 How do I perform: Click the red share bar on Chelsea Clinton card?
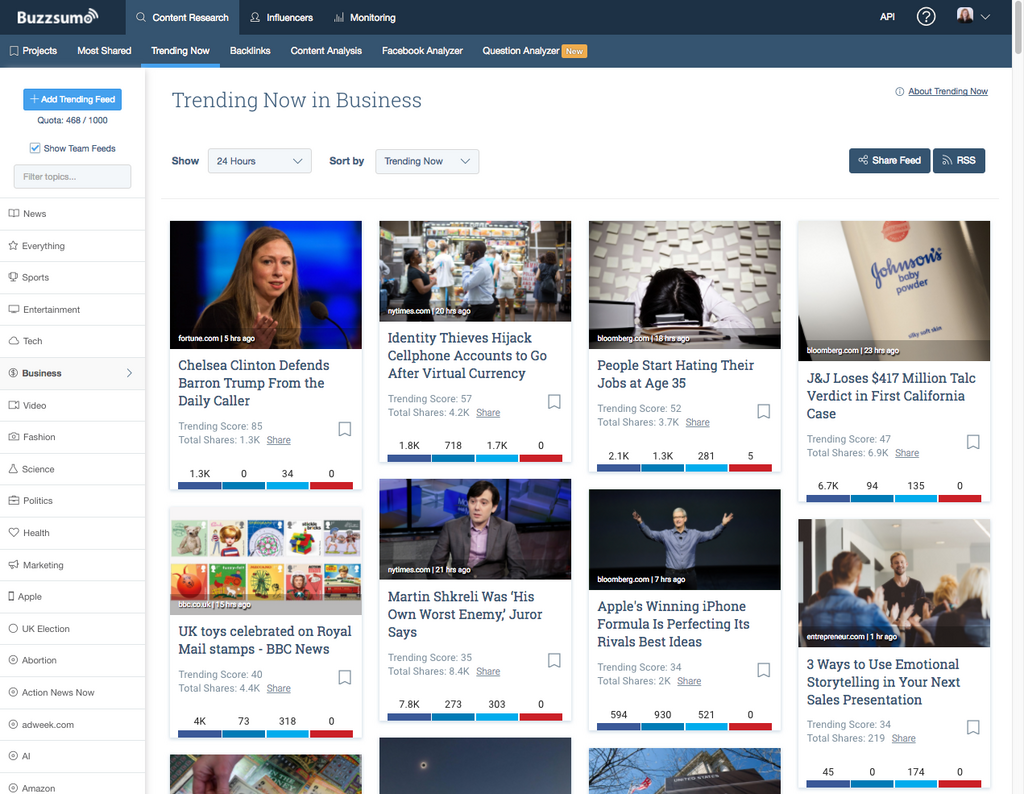(x=331, y=485)
